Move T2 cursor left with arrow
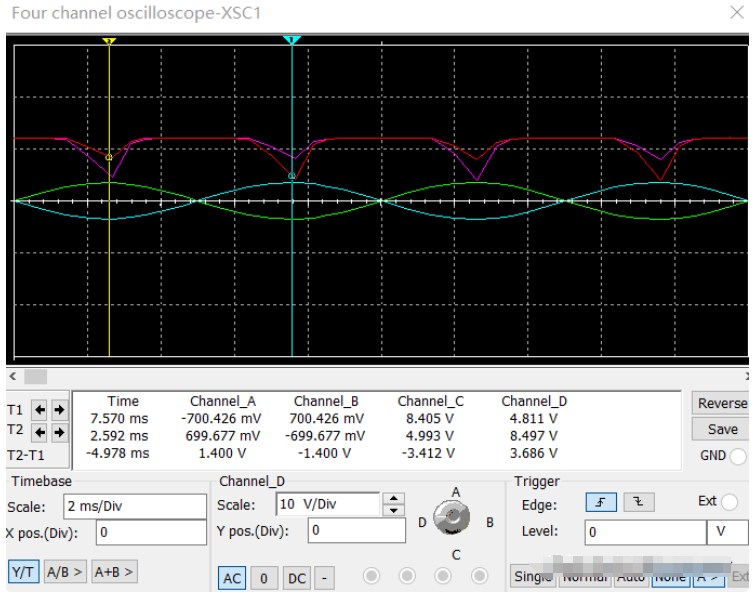Image resolution: width=755 pixels, height=598 pixels. (x=41, y=433)
